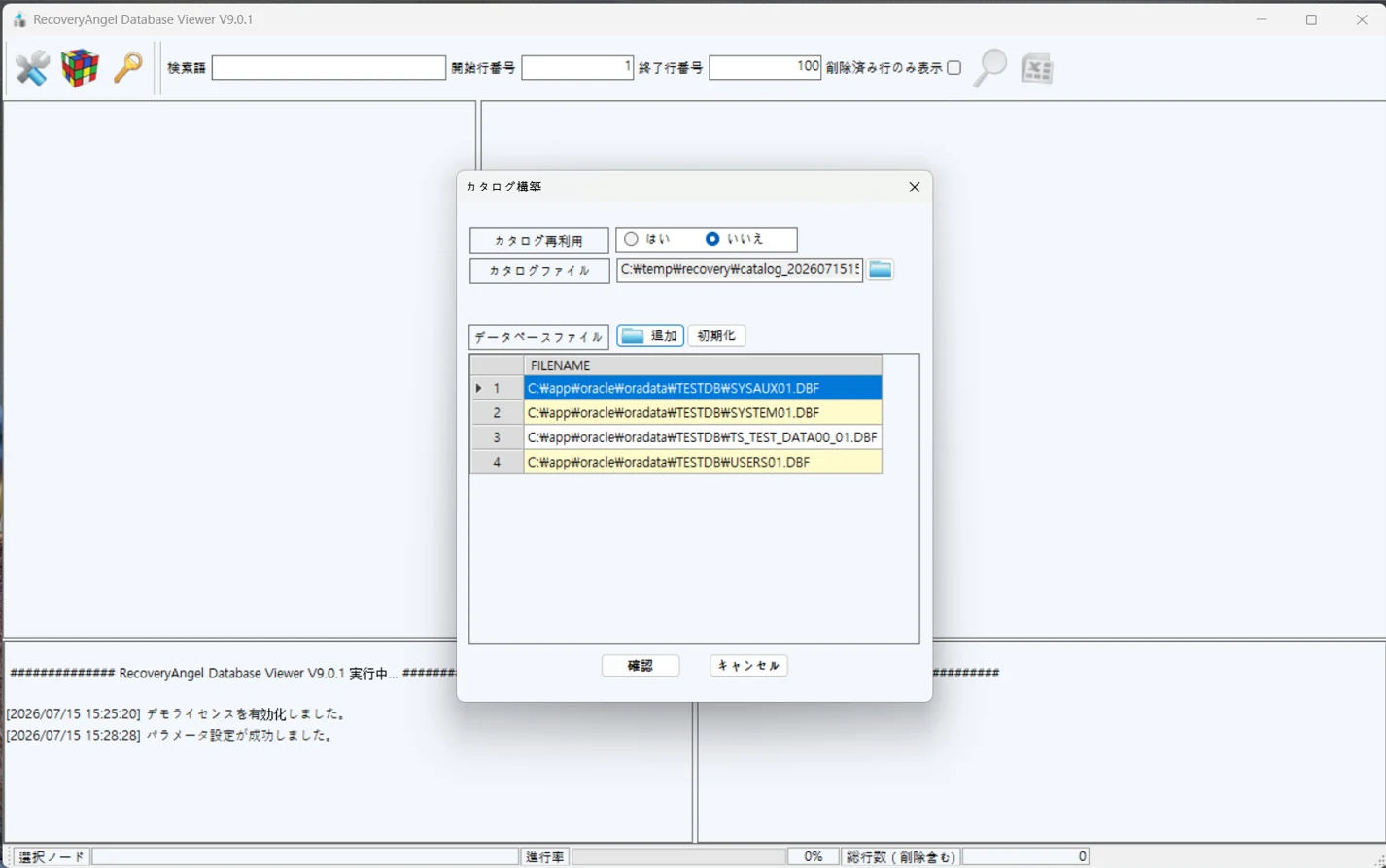Click the 選択ノード status bar field
This screenshot has width=1386, height=868.
(x=304, y=856)
